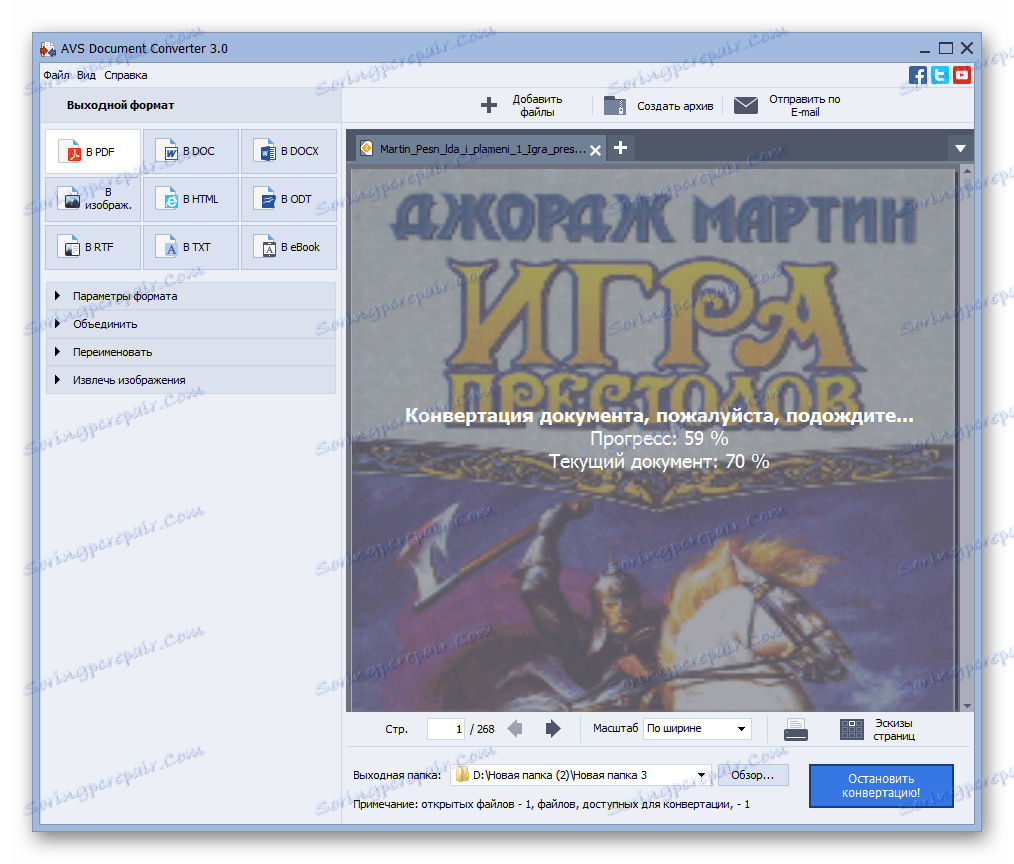
Task: Click Остановить конвертацию button
Action: (x=881, y=786)
